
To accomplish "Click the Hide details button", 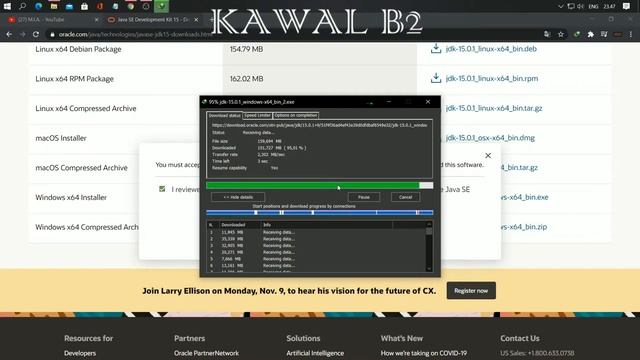I will coord(238,197).
